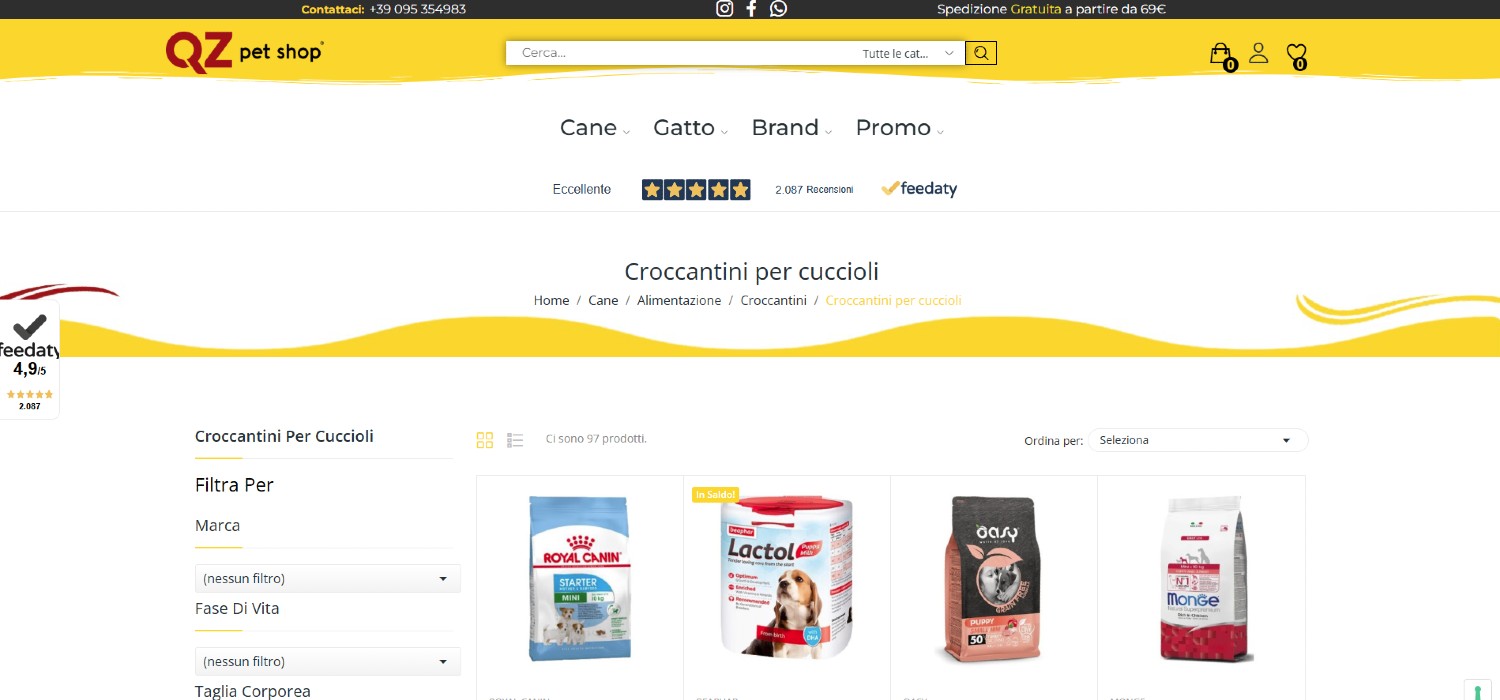Image resolution: width=1500 pixels, height=700 pixels.
Task: Open the shopping cart icon
Action: tap(1222, 55)
